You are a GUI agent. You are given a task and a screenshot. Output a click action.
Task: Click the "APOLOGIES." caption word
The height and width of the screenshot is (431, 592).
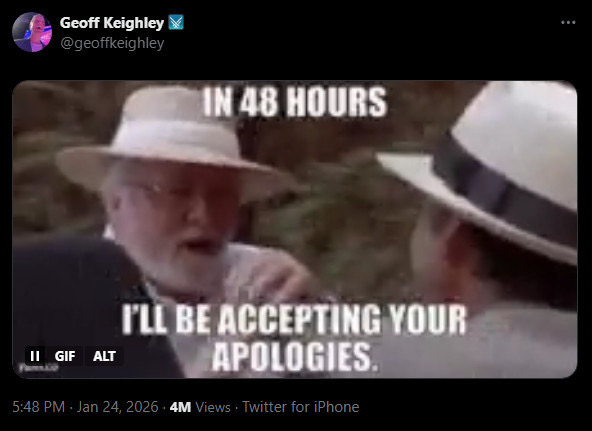(295, 357)
